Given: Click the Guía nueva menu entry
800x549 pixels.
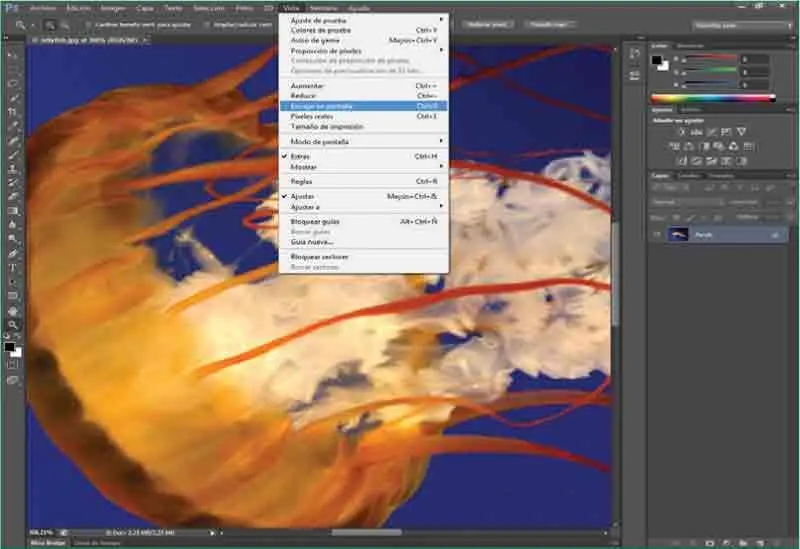Looking at the screenshot, I should point(311,241).
